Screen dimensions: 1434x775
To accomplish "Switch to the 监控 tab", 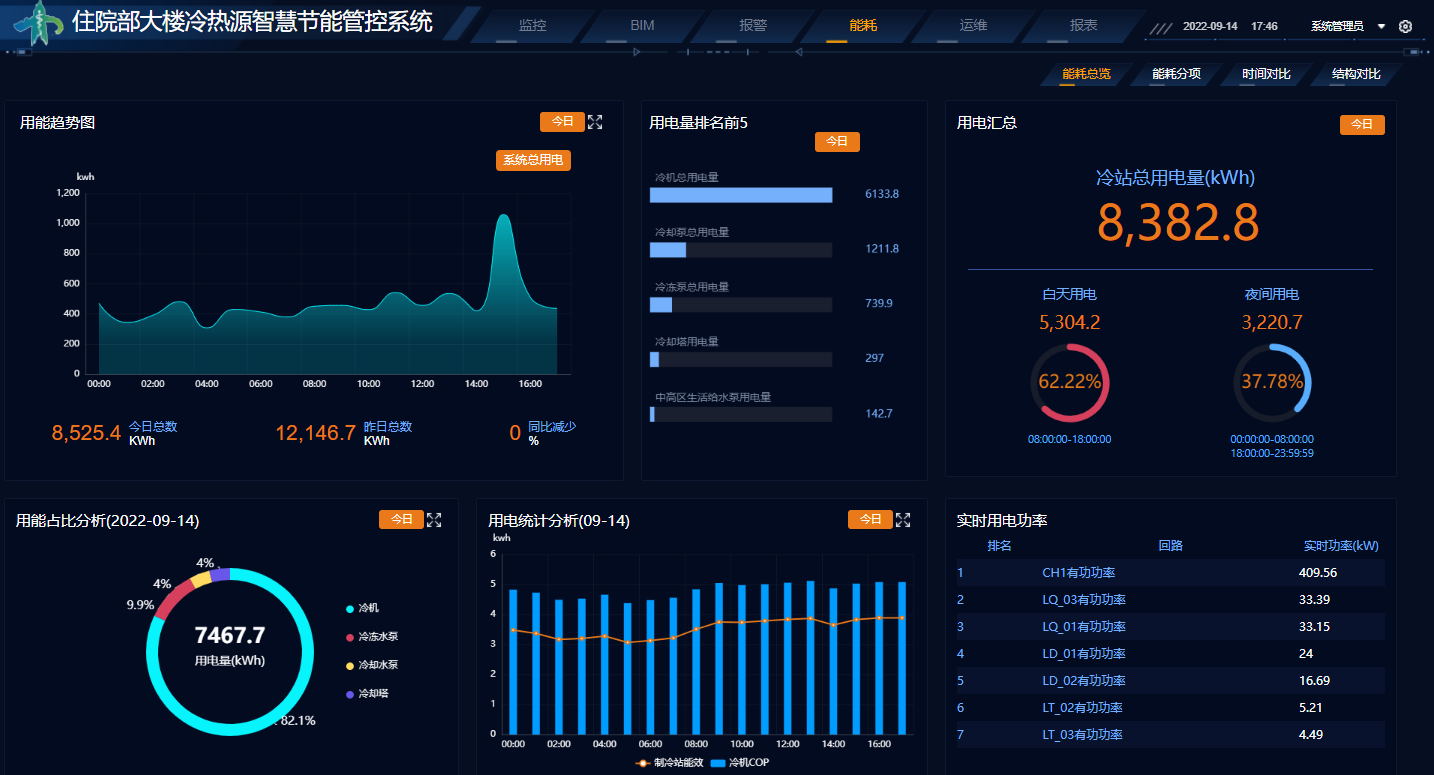I will 533,25.
